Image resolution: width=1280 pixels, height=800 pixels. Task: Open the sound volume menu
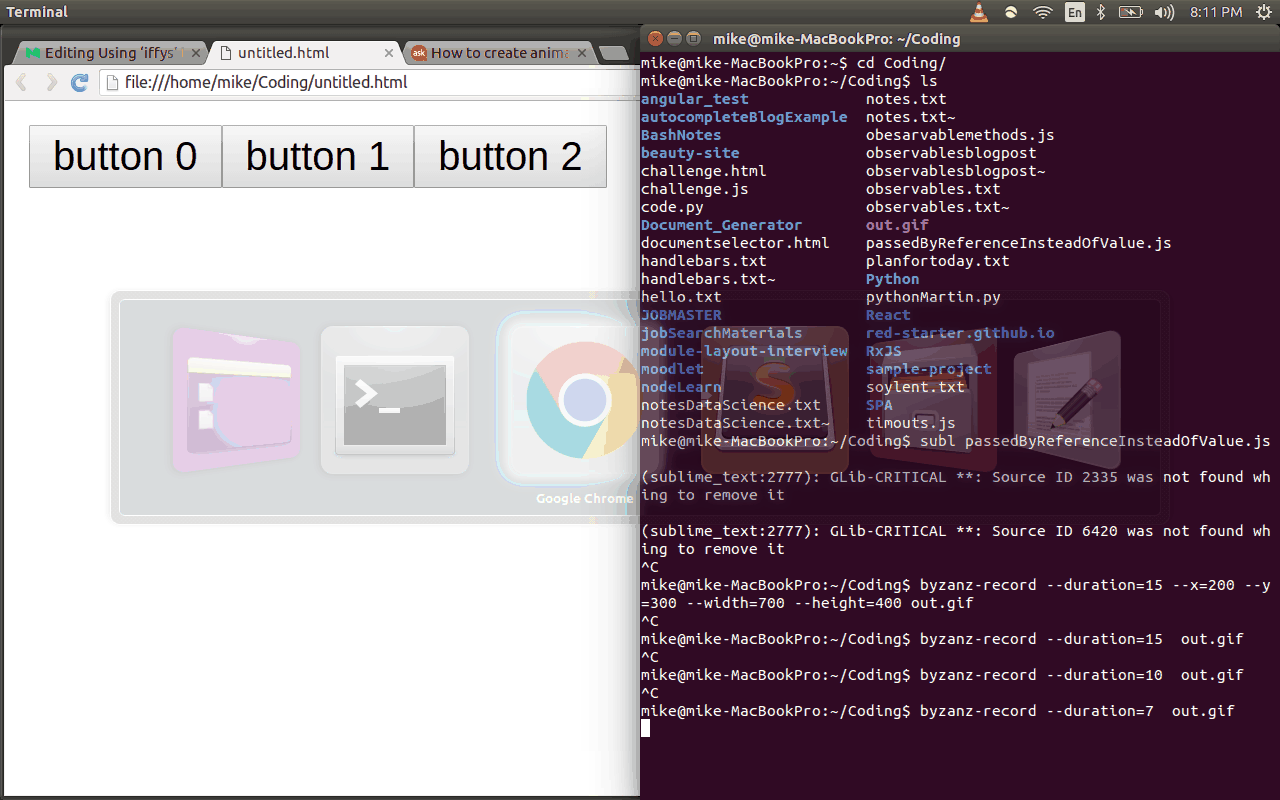pos(1166,13)
